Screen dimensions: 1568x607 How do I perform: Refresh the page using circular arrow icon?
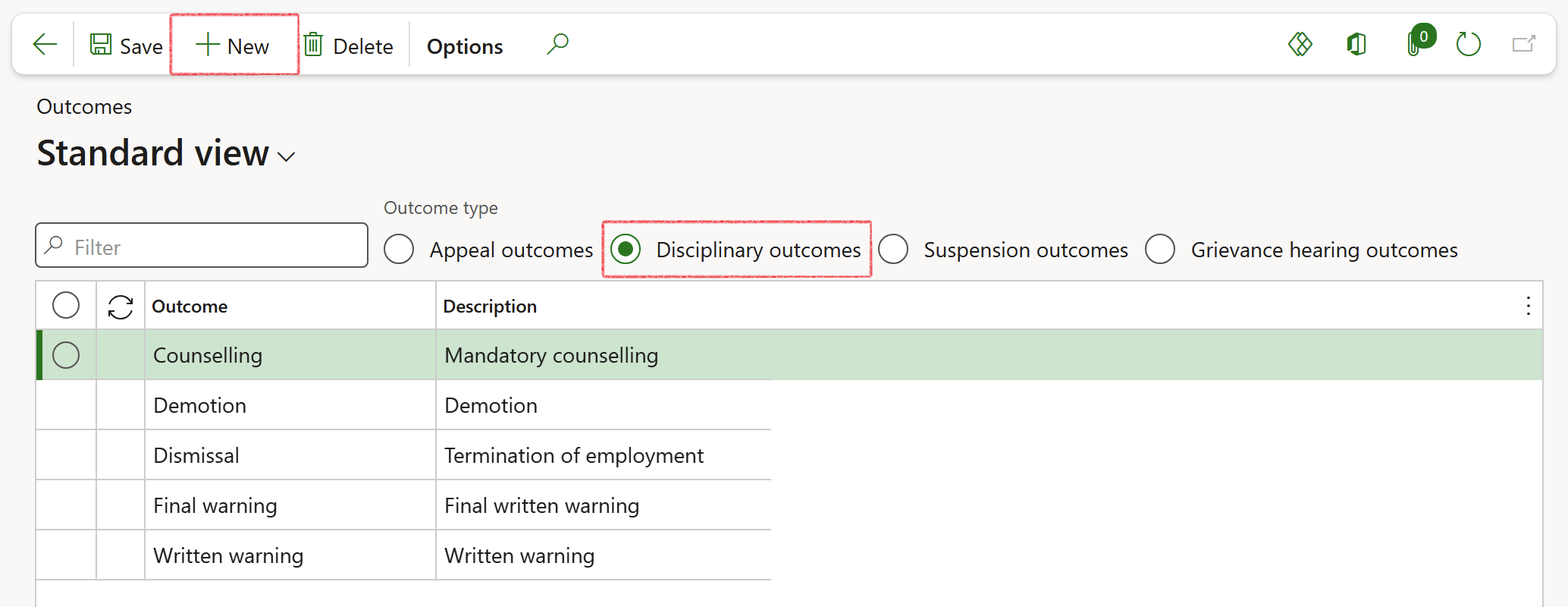(1468, 45)
